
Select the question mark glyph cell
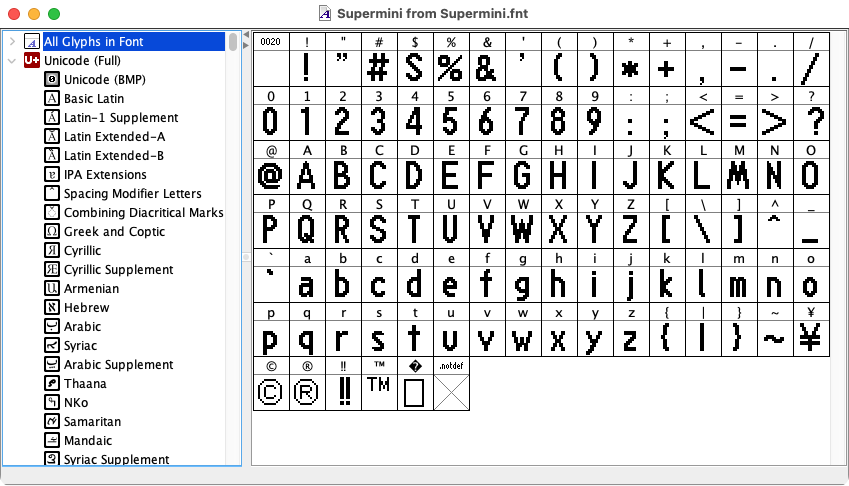coord(811,114)
